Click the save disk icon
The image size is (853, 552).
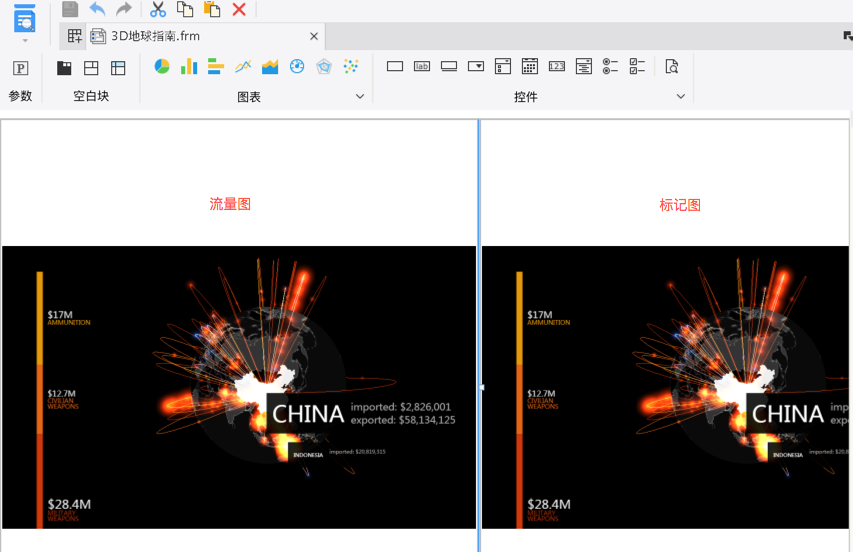pos(70,9)
